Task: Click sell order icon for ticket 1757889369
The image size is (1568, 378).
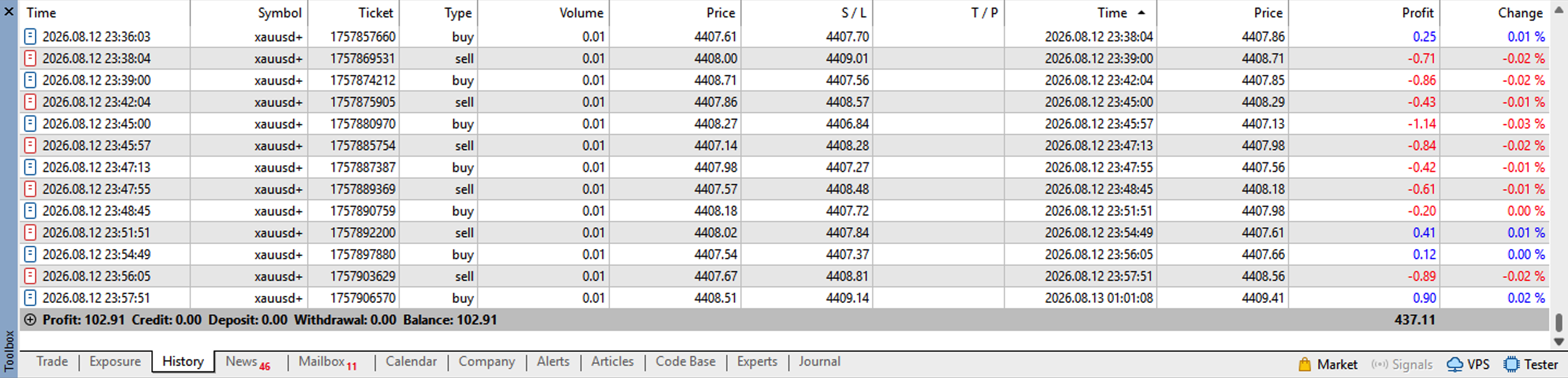Action: [x=30, y=190]
